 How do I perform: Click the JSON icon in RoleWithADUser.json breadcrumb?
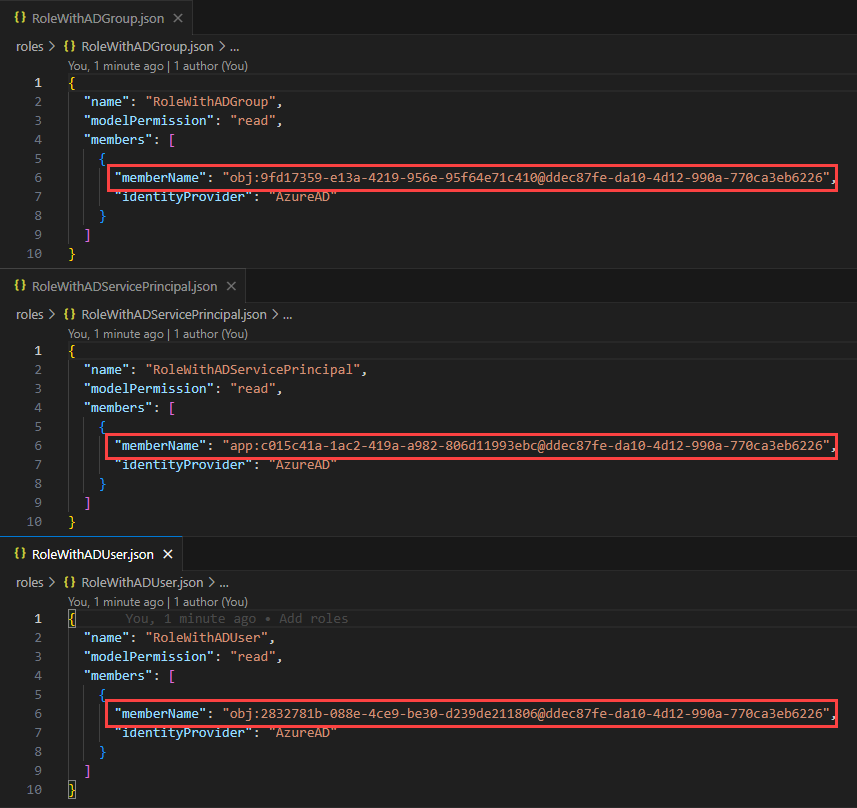pos(69,582)
